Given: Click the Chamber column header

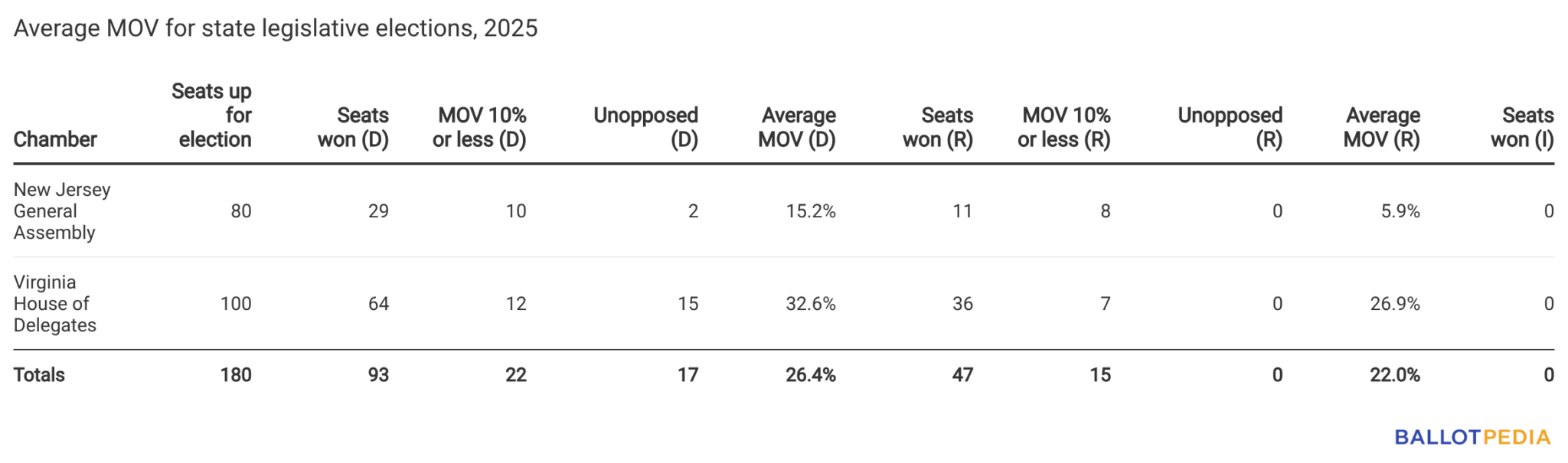Looking at the screenshot, I should point(55,139).
